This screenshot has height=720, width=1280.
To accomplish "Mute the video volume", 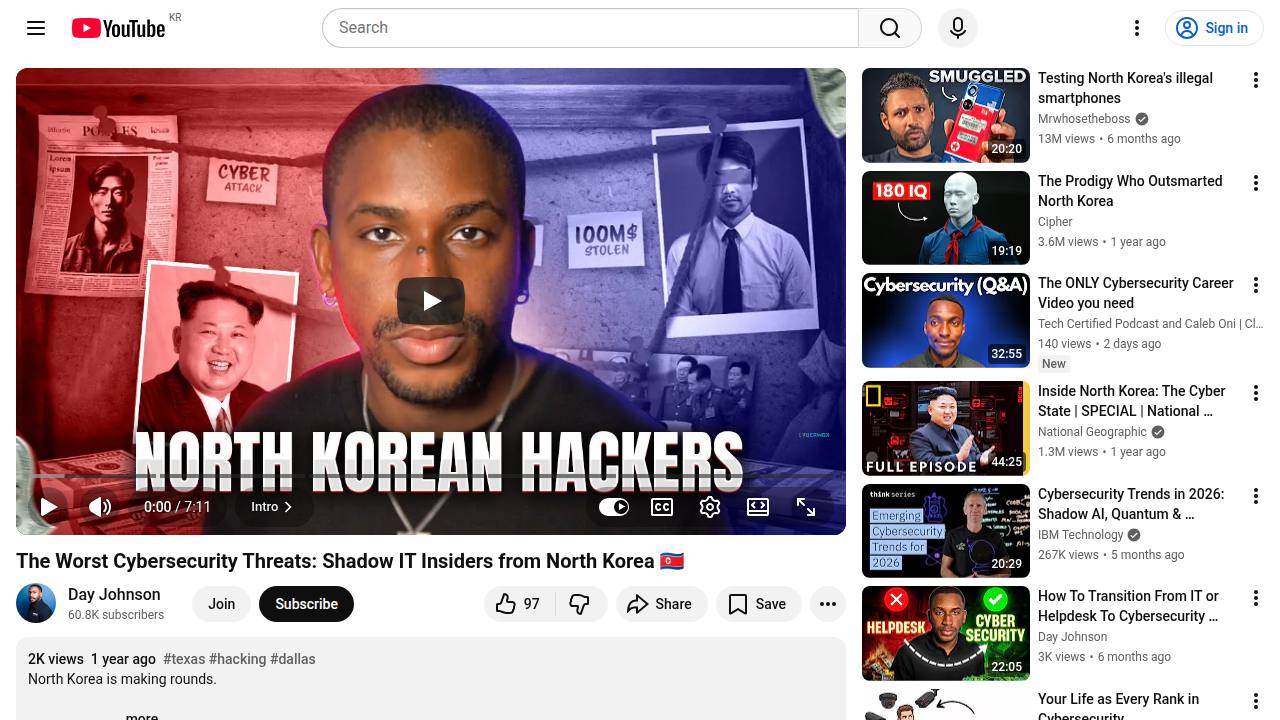I will point(100,507).
